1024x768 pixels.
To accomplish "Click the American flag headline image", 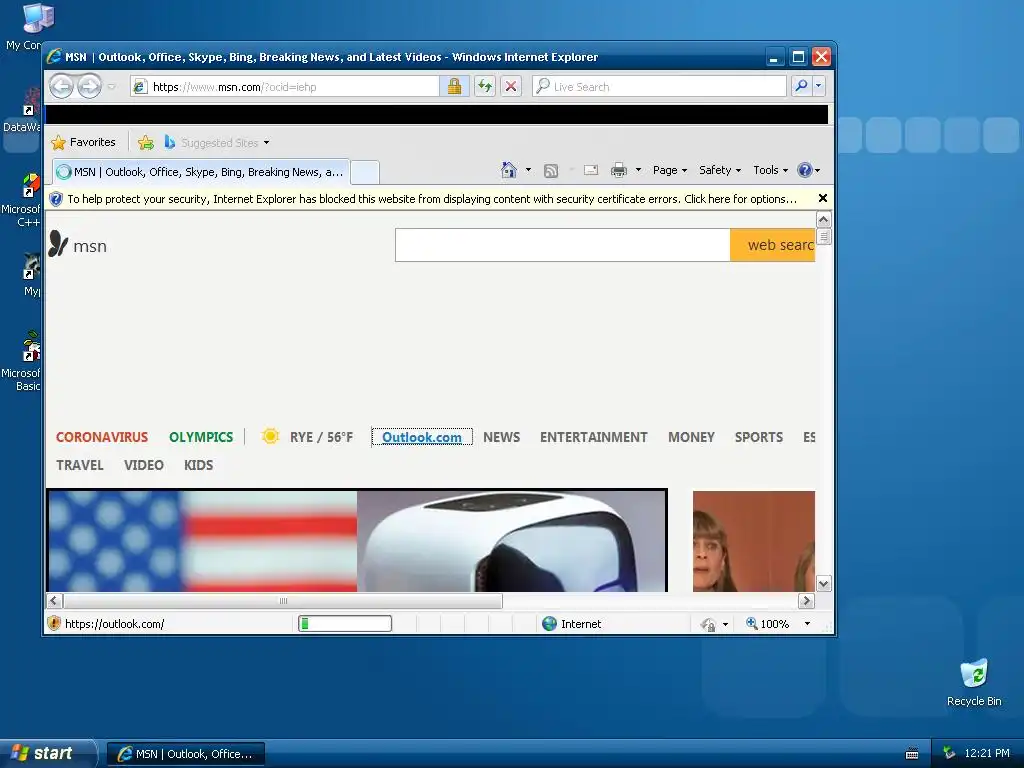I will click(x=202, y=541).
